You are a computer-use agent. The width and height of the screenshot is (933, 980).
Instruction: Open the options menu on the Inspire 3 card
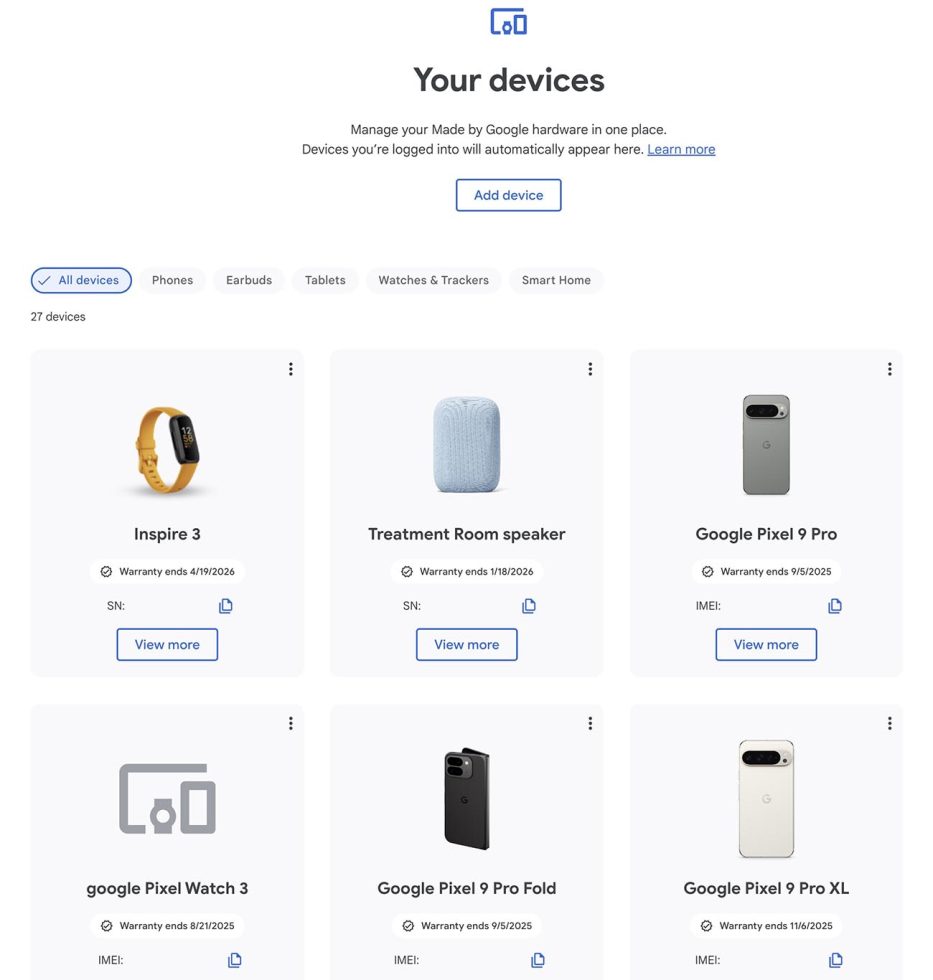click(291, 369)
